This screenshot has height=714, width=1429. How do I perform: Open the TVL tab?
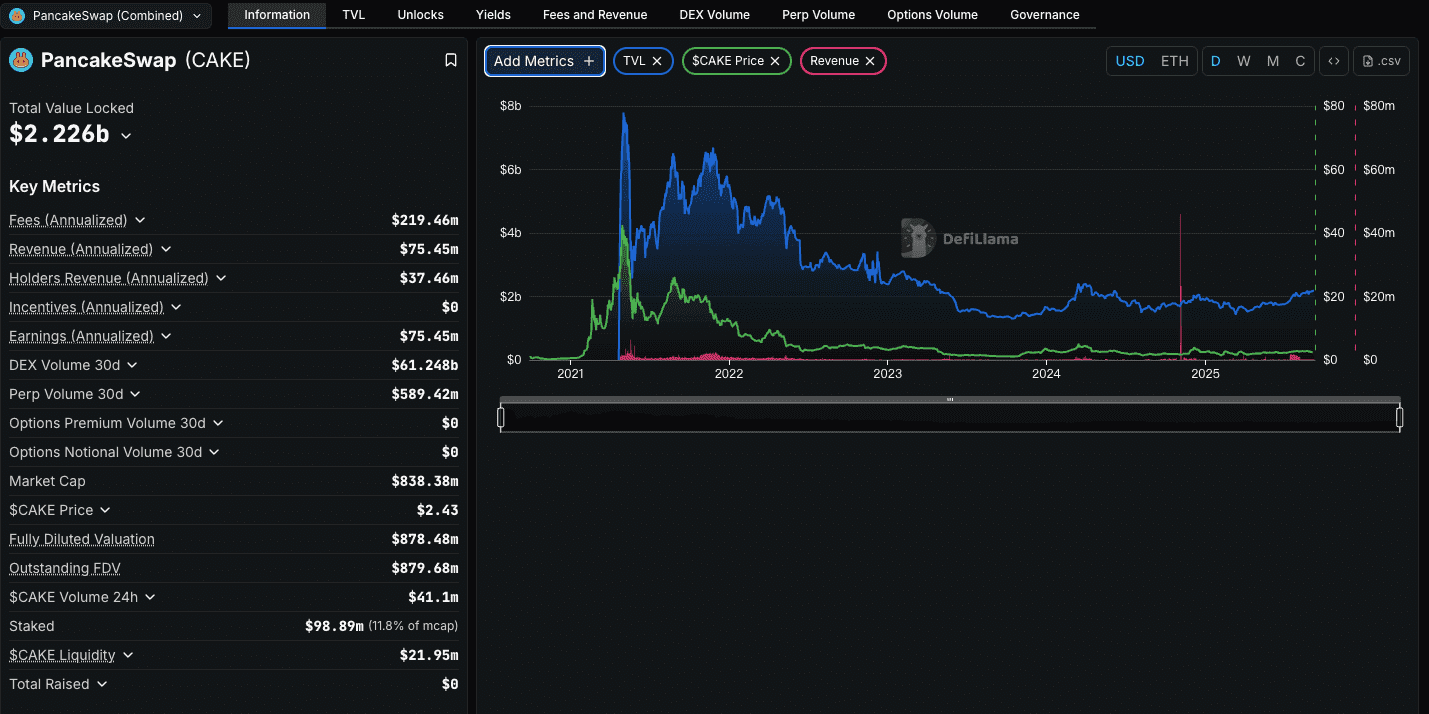(353, 15)
